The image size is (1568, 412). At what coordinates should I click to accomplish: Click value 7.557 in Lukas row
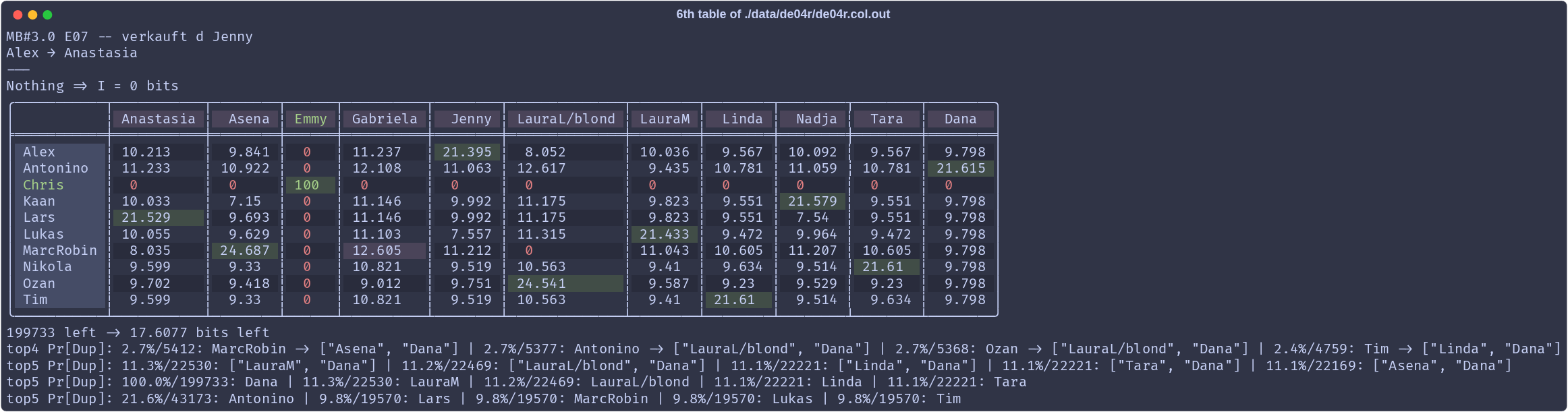point(471,235)
